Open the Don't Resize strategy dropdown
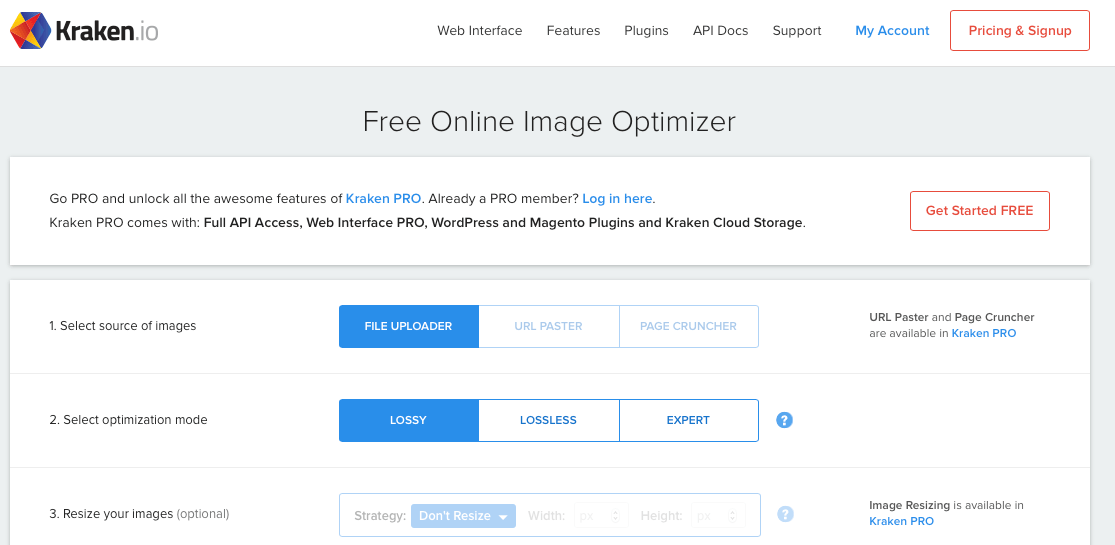The height and width of the screenshot is (545, 1115). point(464,516)
